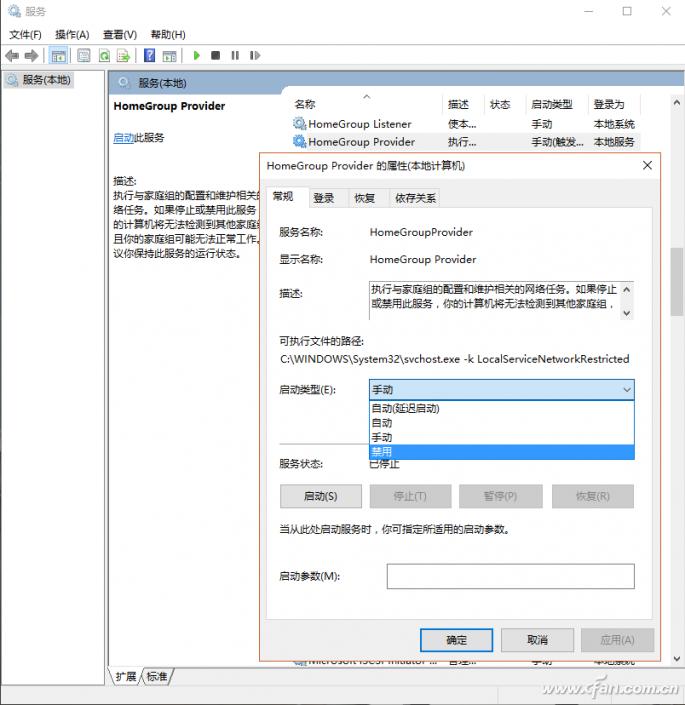
Task: Open the Properties toolbar icon
Action: pos(84,56)
